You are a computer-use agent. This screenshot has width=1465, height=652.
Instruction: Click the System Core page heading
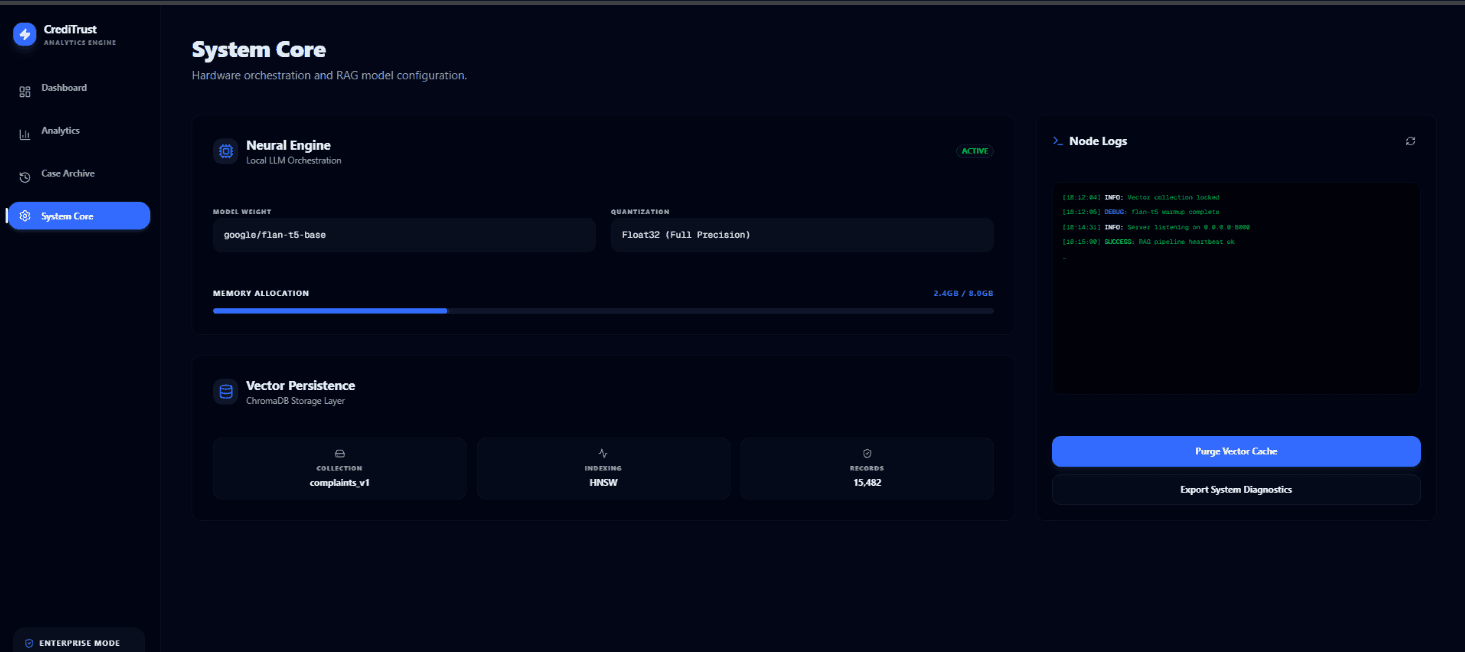259,50
